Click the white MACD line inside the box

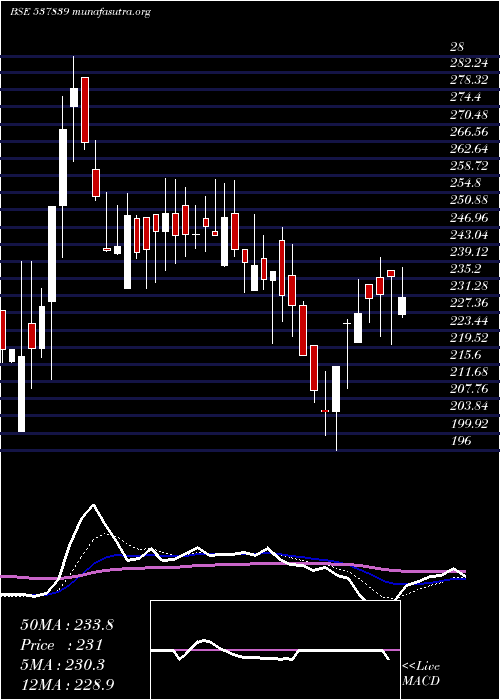[270, 651]
